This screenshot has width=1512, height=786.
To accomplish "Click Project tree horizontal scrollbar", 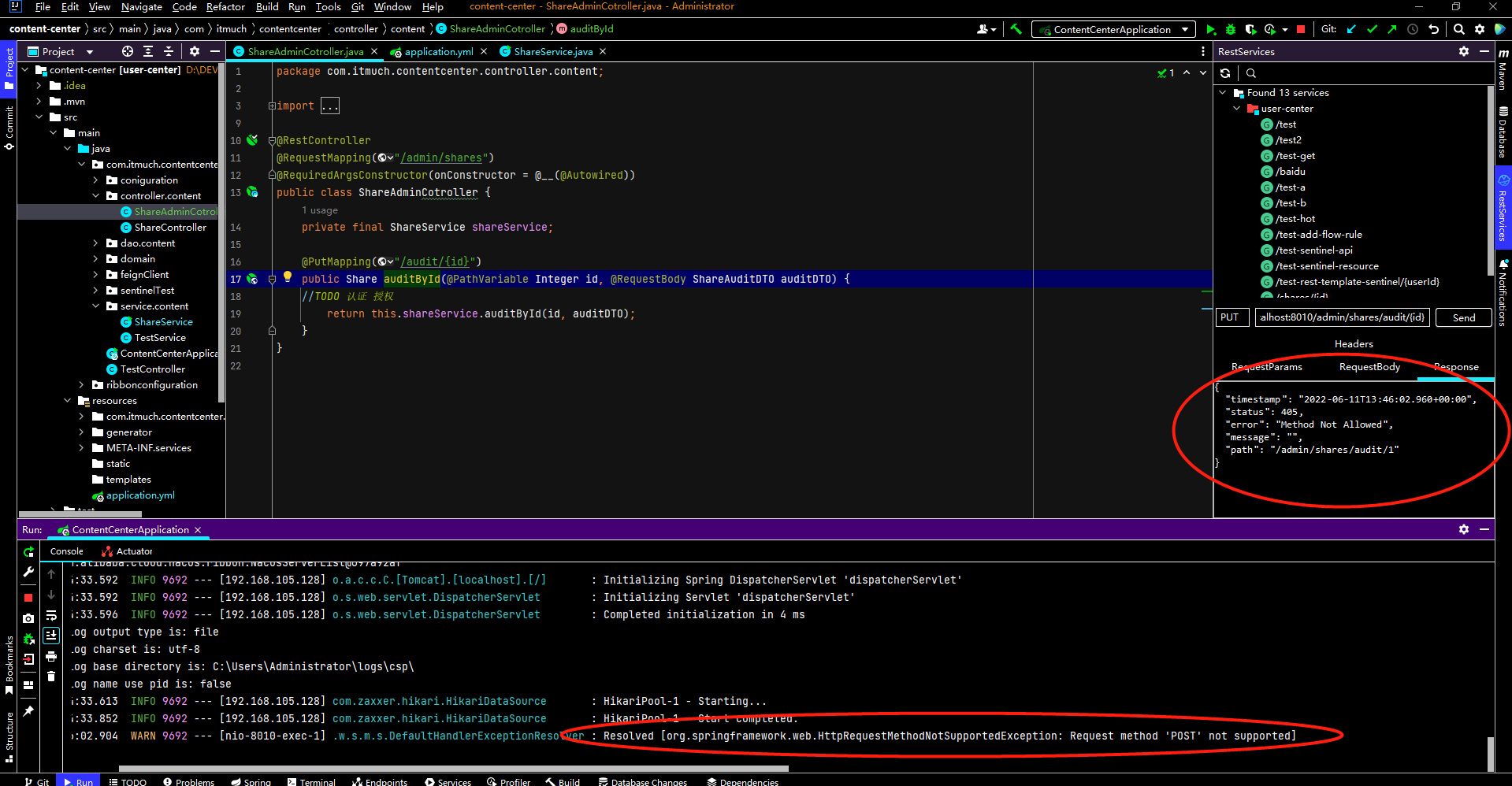I will point(80,514).
